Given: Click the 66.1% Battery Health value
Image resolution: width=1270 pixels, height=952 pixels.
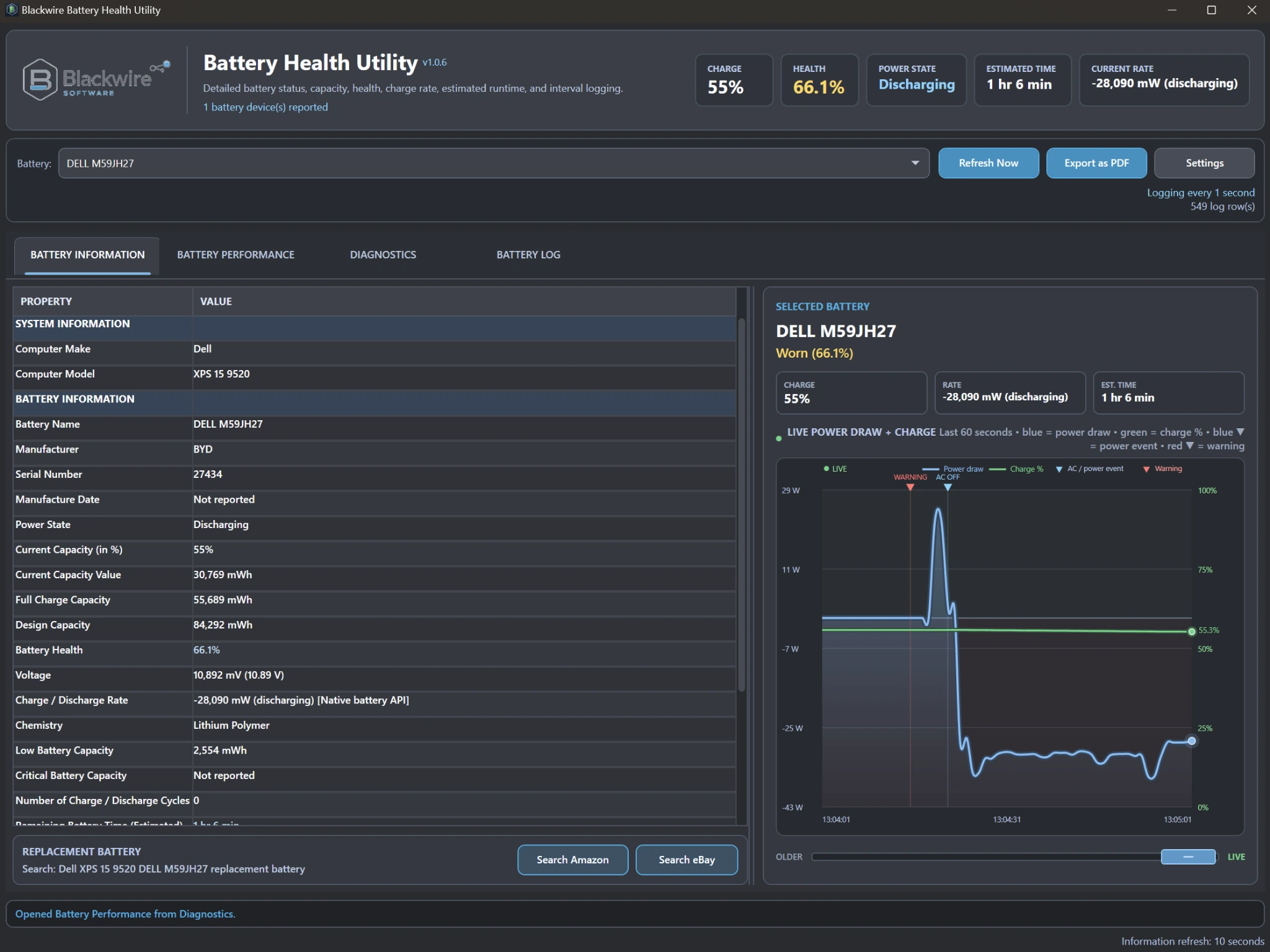Looking at the screenshot, I should 206,650.
